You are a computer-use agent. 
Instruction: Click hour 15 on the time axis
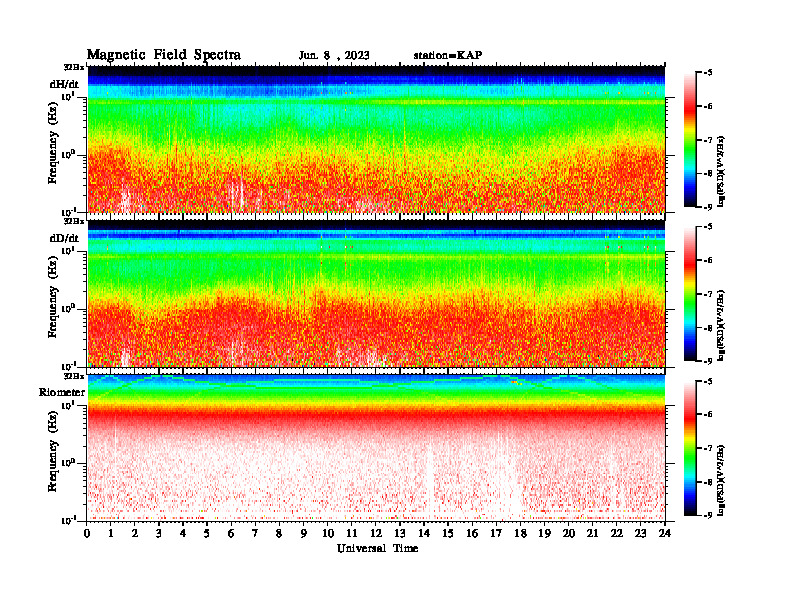tap(448, 534)
